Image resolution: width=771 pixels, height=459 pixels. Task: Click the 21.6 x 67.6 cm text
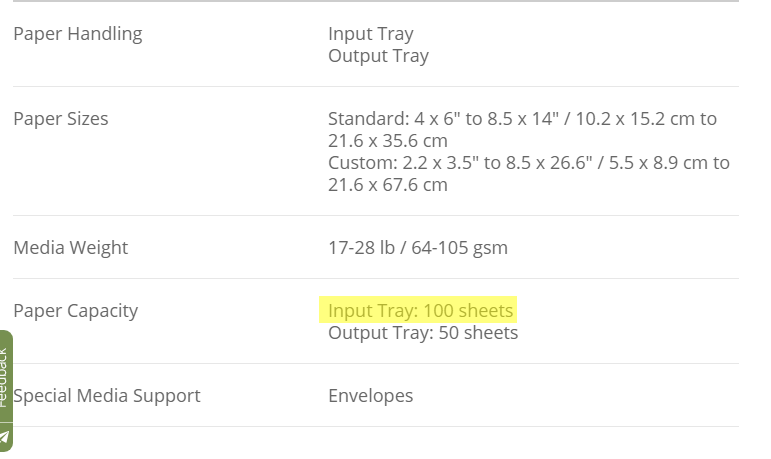(388, 185)
